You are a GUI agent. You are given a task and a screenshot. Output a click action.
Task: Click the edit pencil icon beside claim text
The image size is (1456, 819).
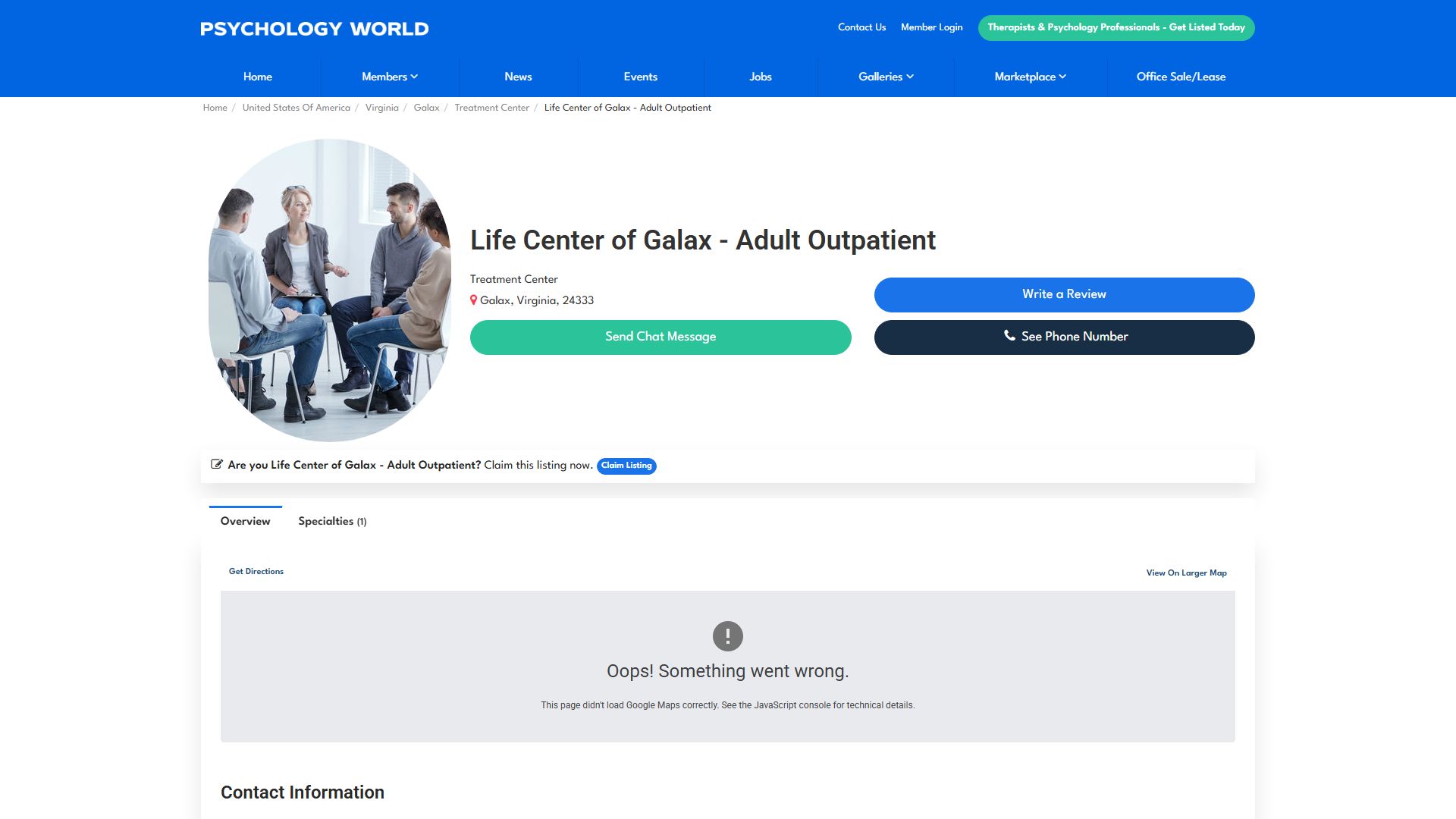217,464
